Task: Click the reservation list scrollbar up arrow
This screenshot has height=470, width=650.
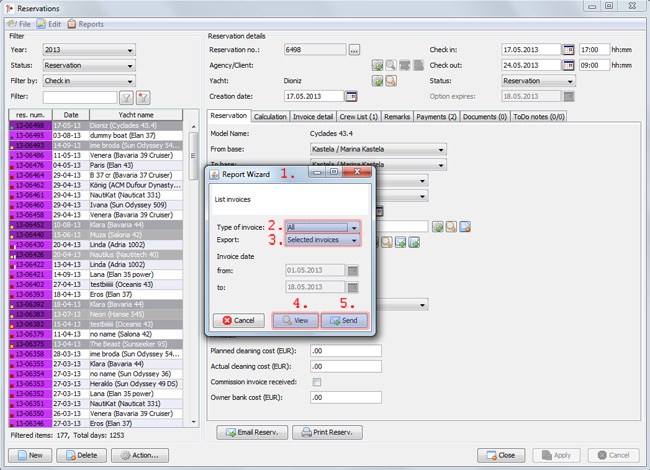Action: (x=194, y=126)
